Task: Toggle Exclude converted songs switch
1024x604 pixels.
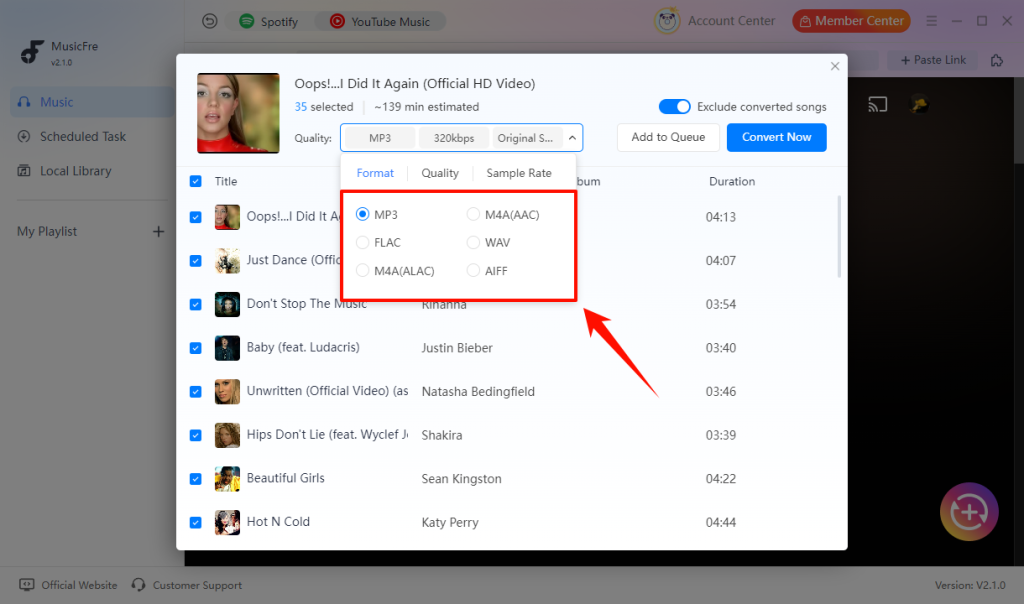Action: 674,106
